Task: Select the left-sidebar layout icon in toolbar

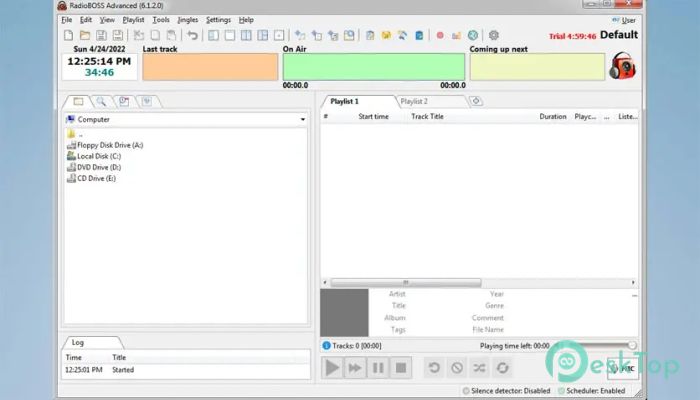Action: coord(213,35)
